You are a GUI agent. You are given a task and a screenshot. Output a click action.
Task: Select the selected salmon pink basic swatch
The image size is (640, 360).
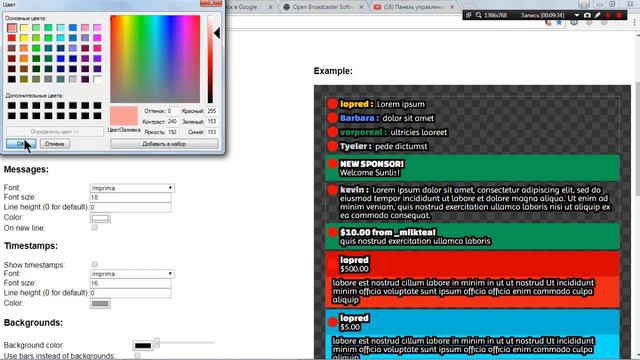tap(12, 27)
